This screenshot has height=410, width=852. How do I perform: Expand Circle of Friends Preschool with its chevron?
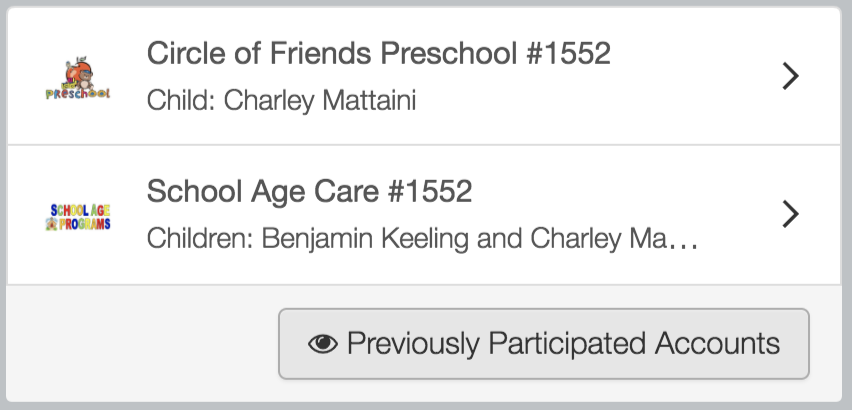pos(791,75)
